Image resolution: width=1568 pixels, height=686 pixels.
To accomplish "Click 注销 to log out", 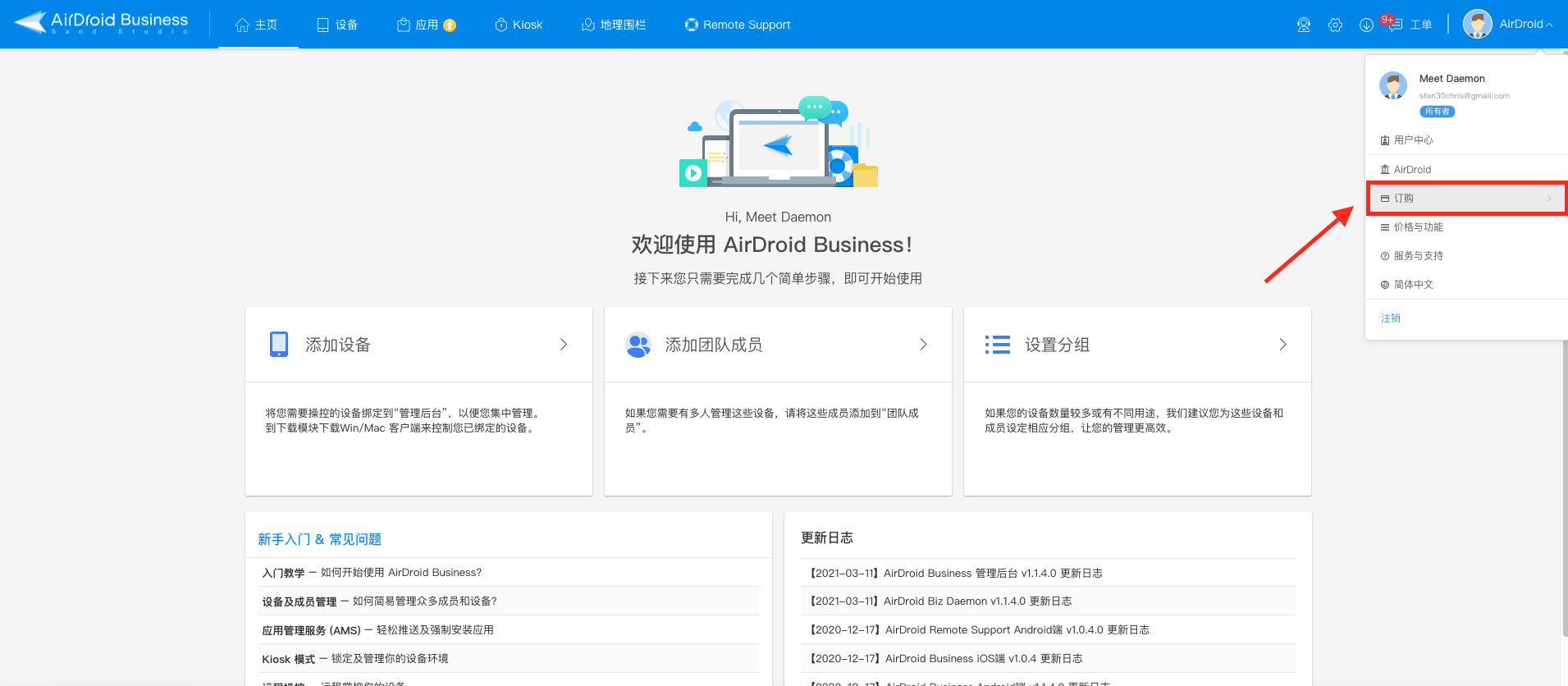I will click(x=1391, y=318).
